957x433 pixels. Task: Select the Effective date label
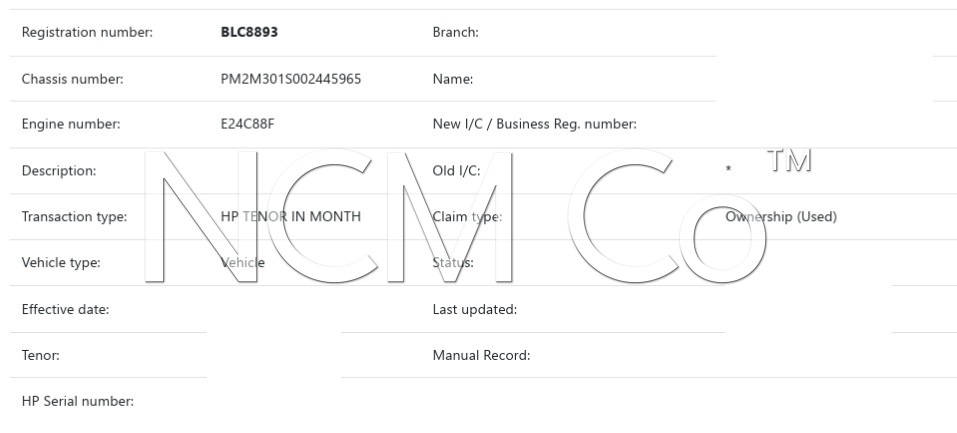coord(65,309)
